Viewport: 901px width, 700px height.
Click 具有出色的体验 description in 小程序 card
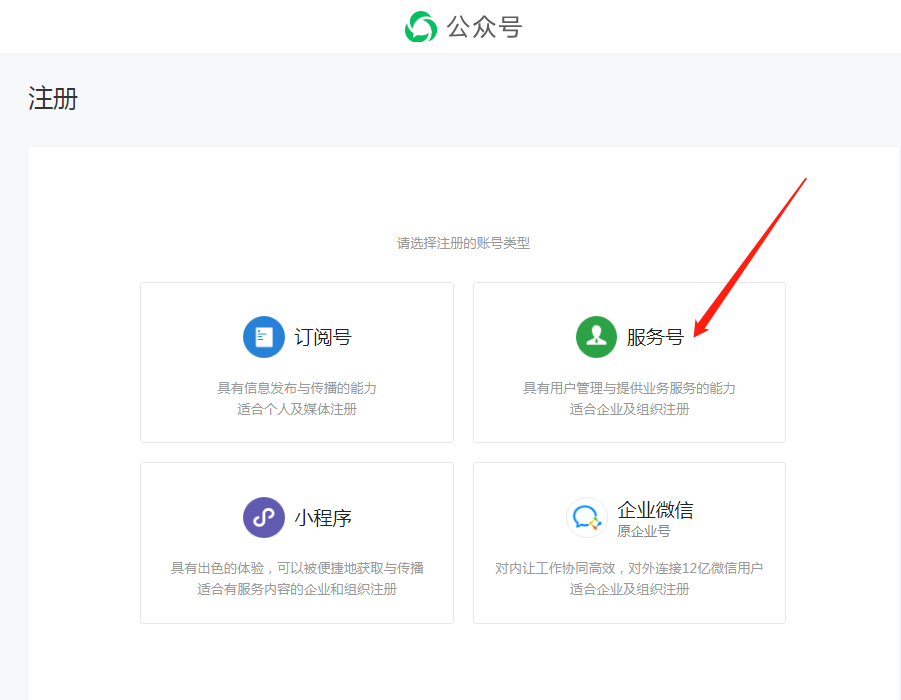(297, 568)
